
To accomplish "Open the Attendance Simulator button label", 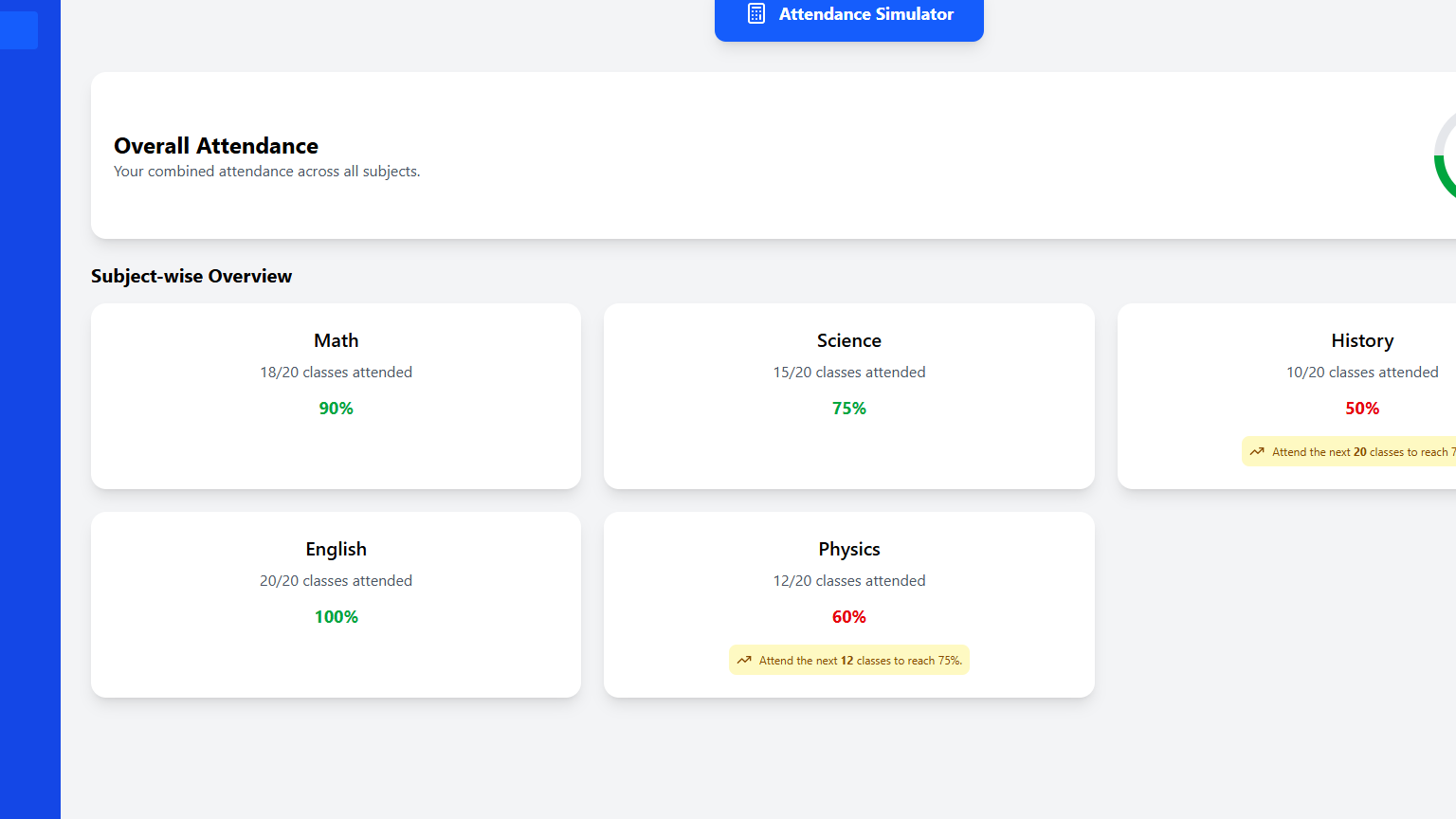I will click(x=865, y=14).
